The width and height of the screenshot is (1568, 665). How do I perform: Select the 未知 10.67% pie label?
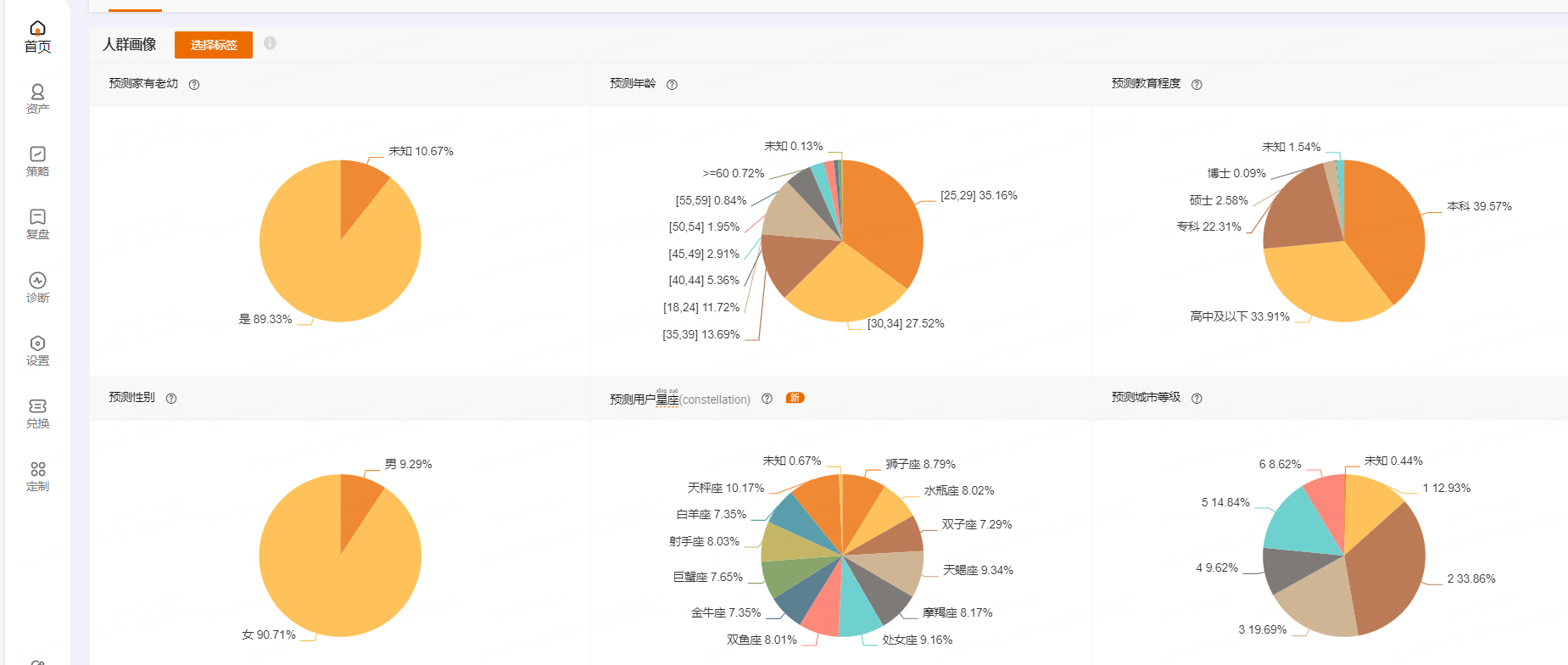click(421, 151)
